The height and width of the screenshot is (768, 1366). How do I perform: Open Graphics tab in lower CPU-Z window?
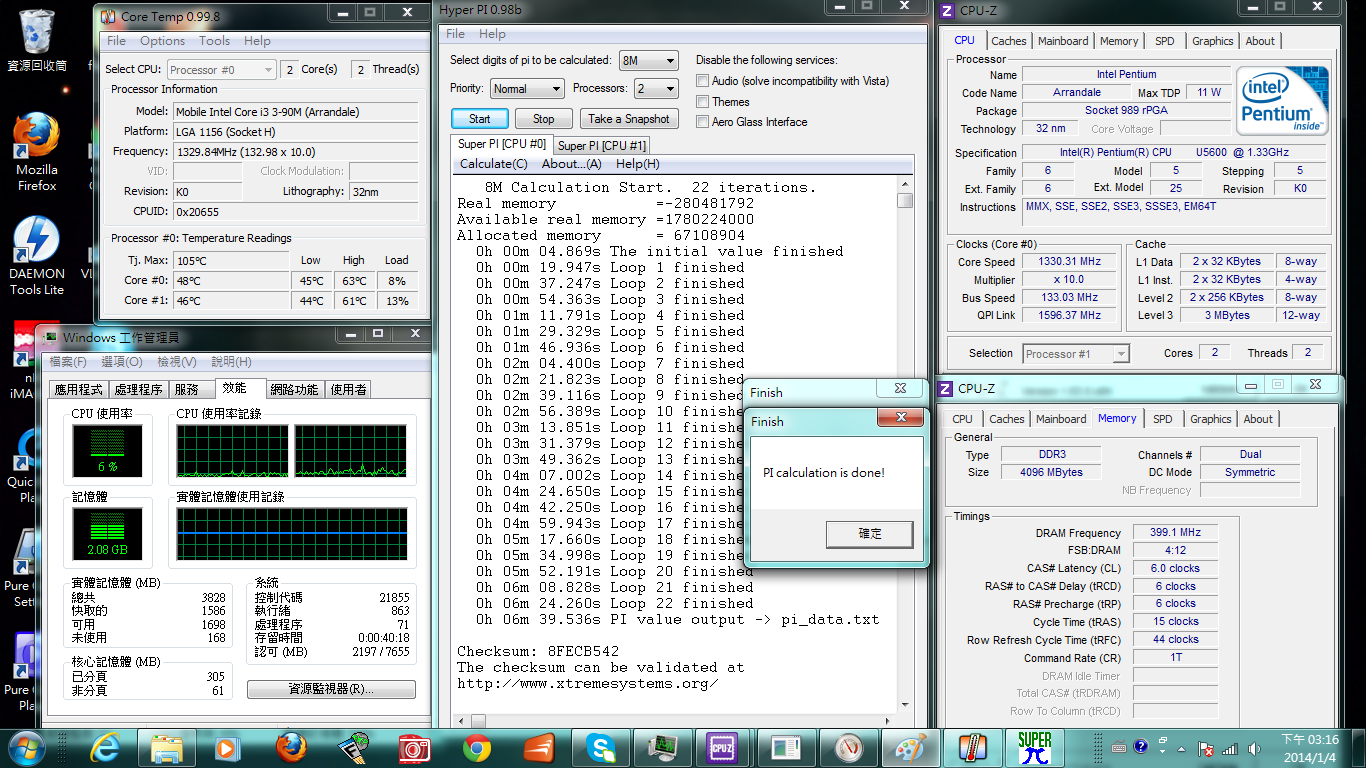(1211, 419)
